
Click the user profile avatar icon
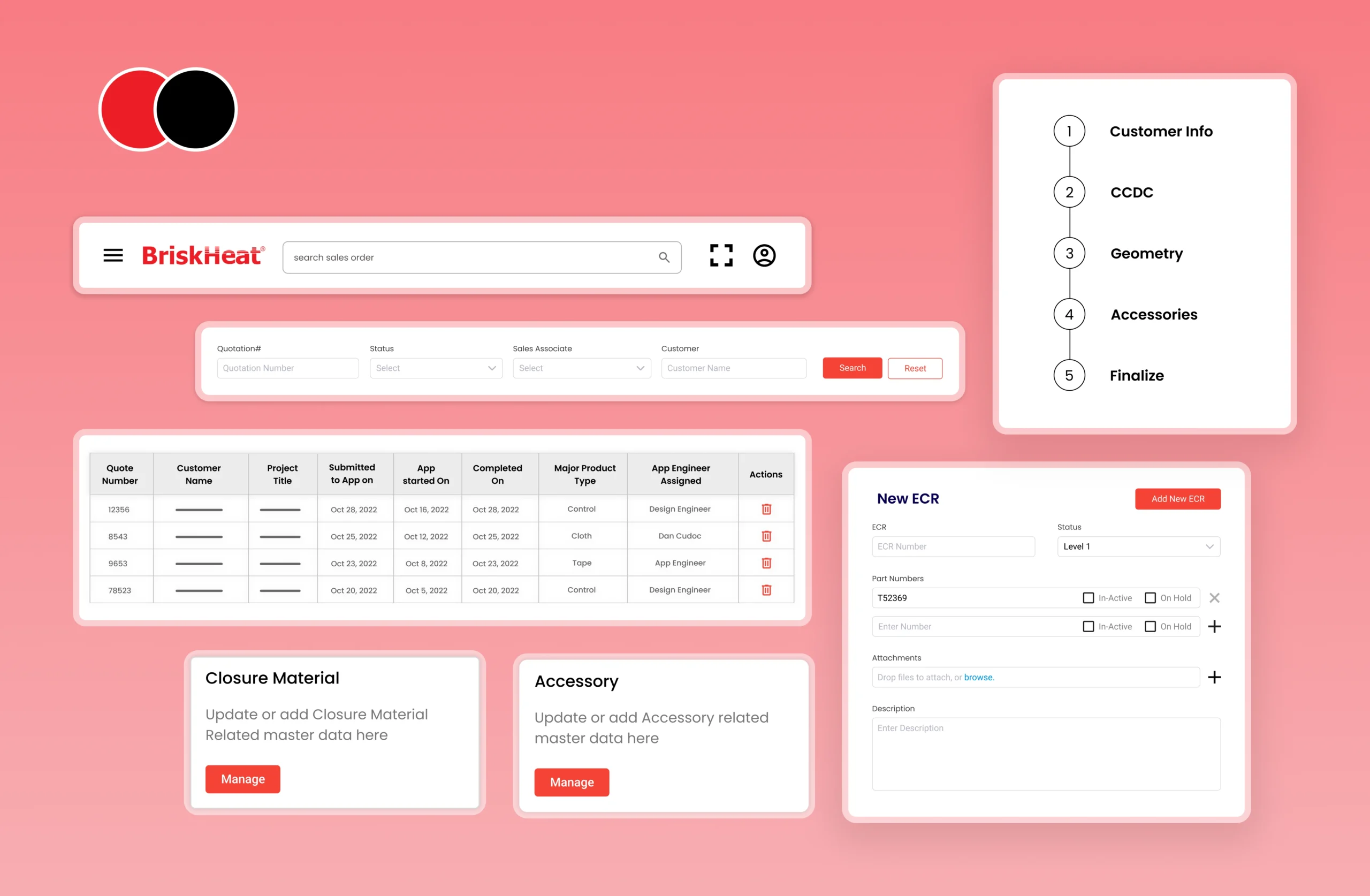[x=764, y=256]
